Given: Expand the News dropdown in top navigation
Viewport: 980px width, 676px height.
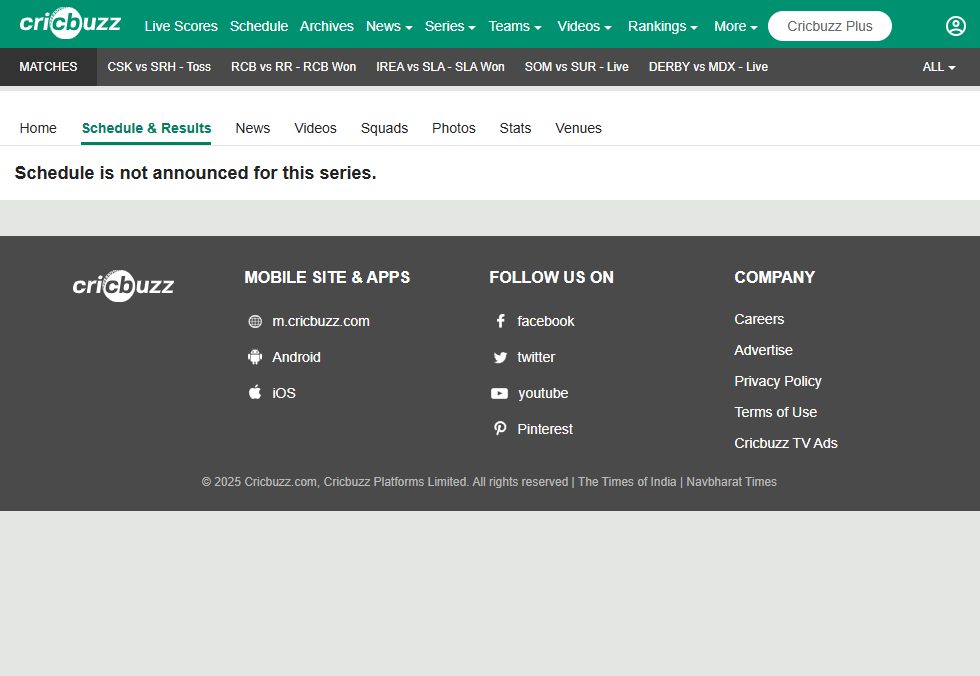Looking at the screenshot, I should point(389,26).
